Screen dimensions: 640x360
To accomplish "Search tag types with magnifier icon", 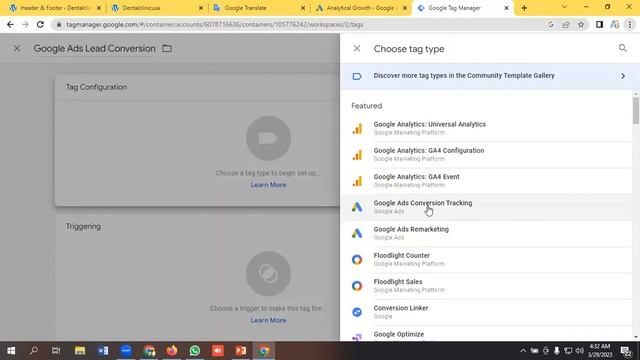I will pos(622,48).
